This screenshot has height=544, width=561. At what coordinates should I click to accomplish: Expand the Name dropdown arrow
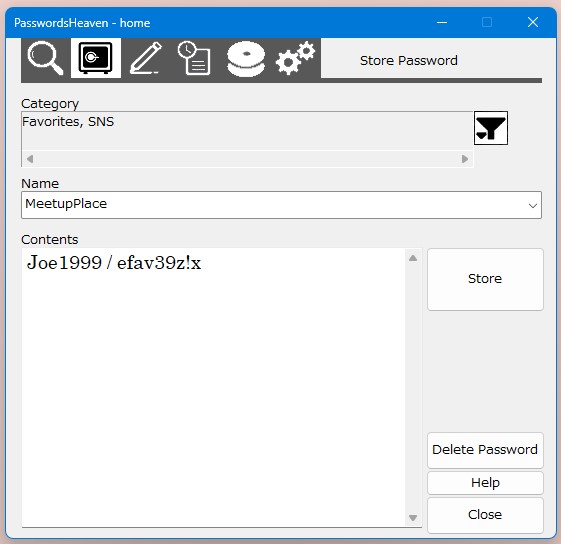coord(532,205)
